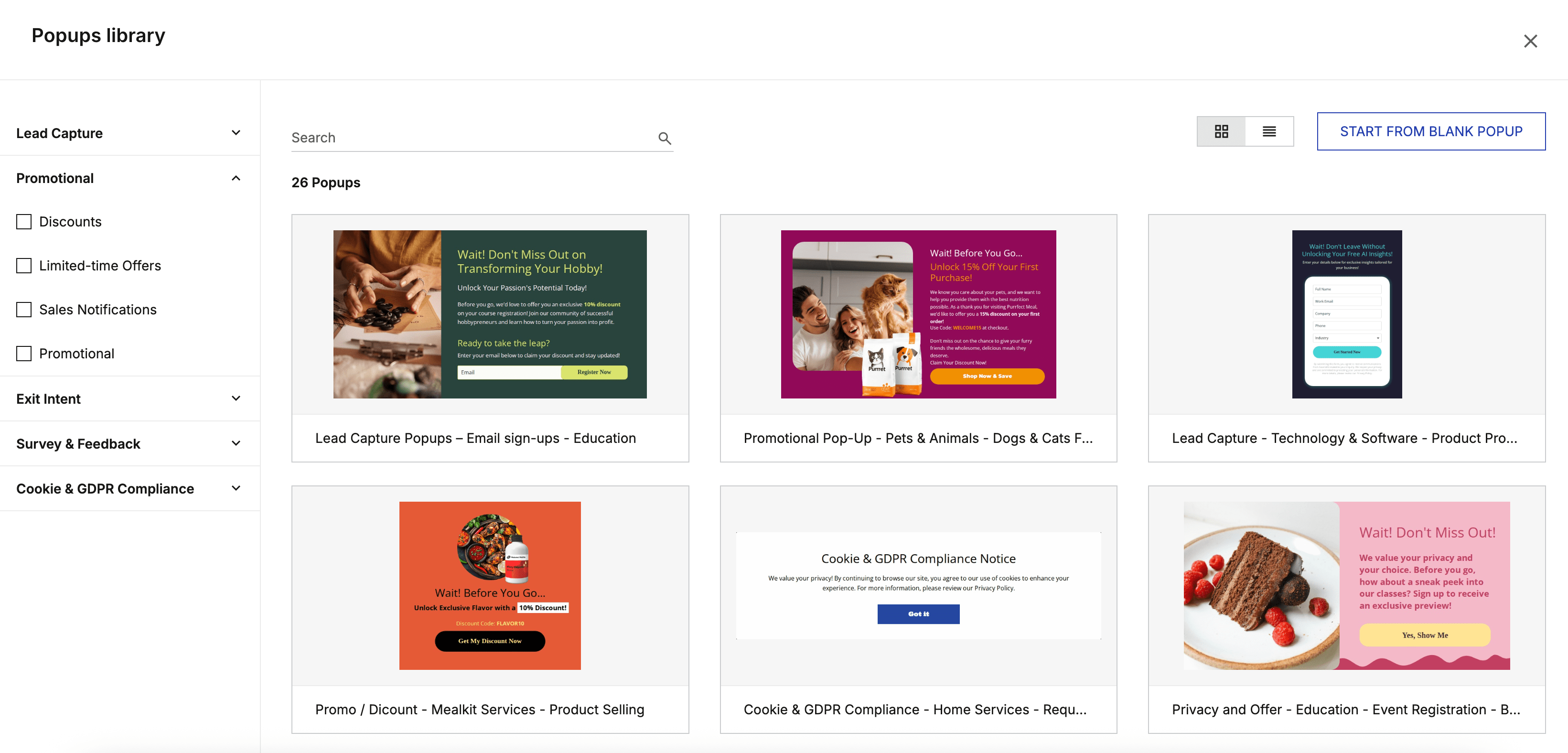Switch to list view layout
1568x753 pixels.
coord(1270,131)
